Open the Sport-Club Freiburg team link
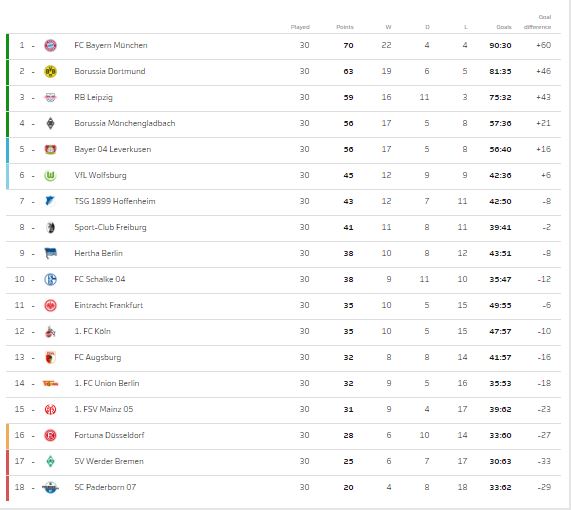This screenshot has height=510, width=571. click(110, 227)
